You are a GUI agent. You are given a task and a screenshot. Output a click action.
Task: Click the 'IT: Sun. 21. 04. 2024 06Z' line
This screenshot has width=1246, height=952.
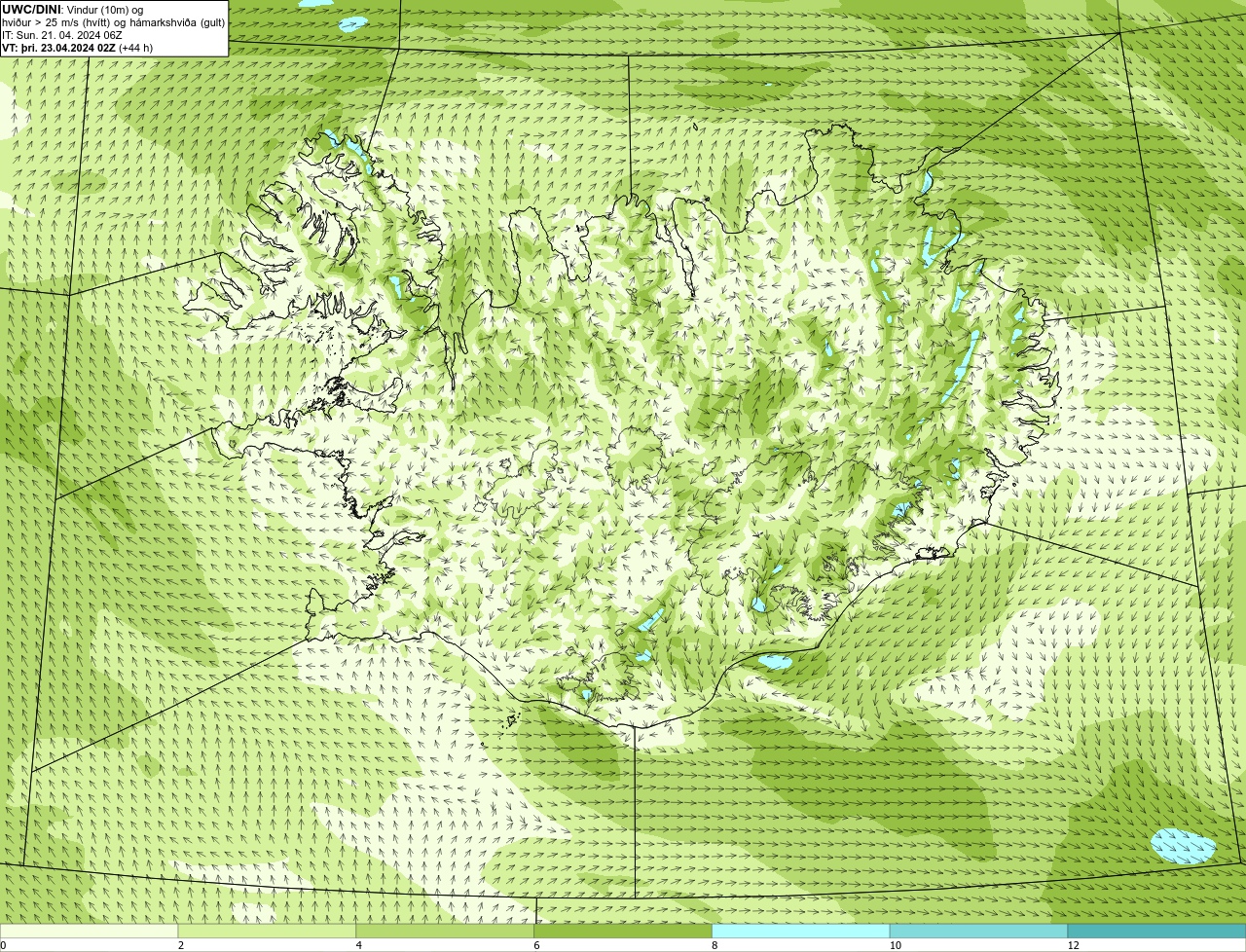tap(62, 34)
